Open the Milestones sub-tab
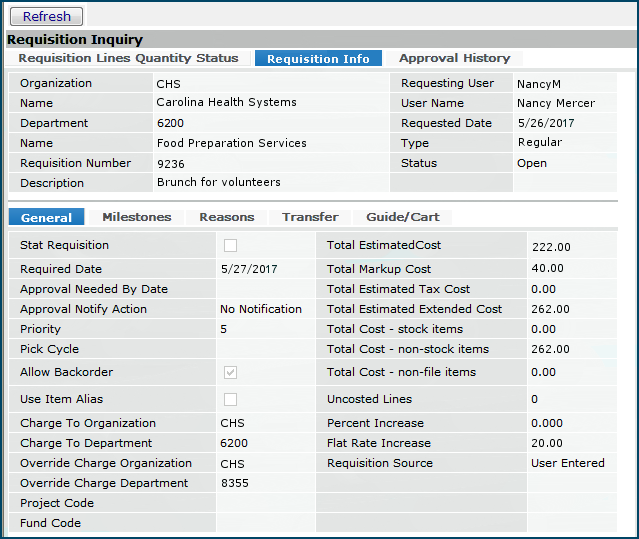 tap(136, 217)
